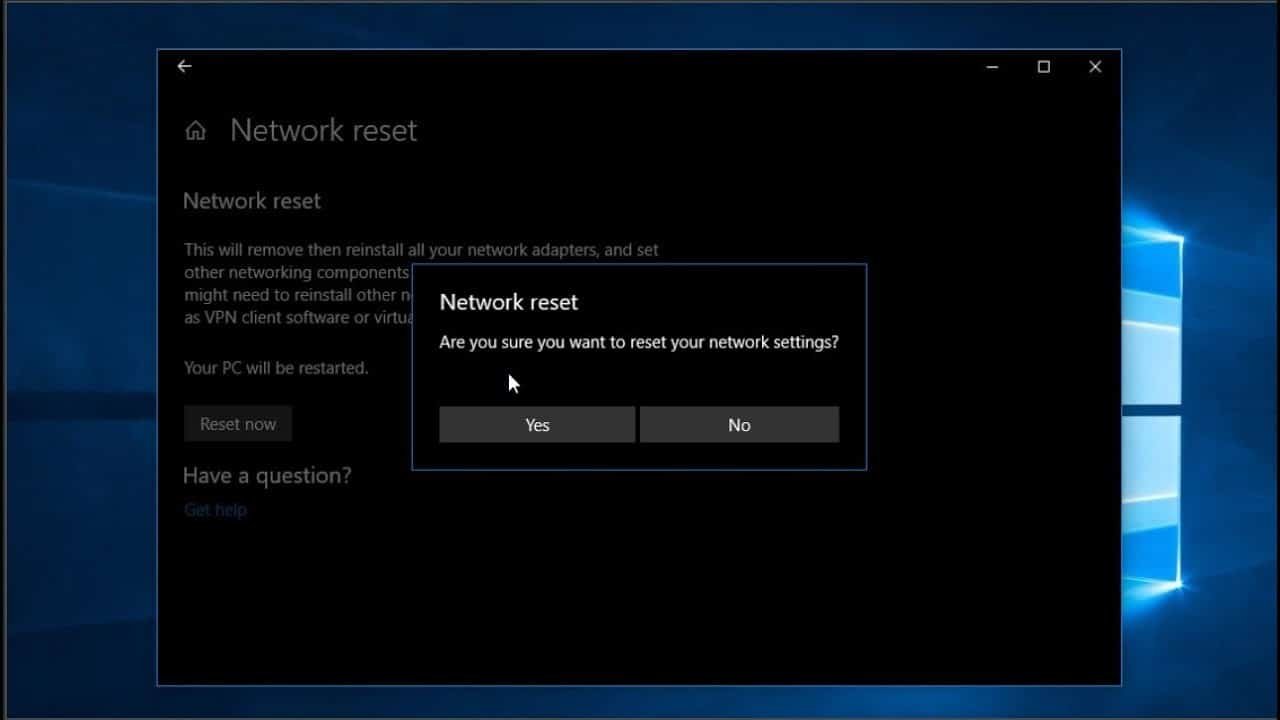Click the 'Your PC will be restarted.' text
Screen dimensions: 1280x720
tap(276, 368)
